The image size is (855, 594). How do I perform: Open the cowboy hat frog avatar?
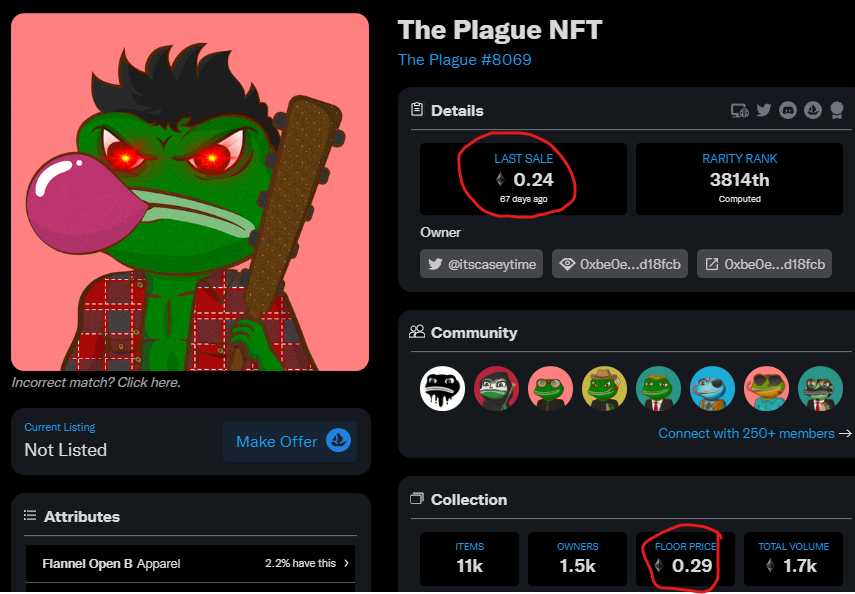[x=604, y=388]
